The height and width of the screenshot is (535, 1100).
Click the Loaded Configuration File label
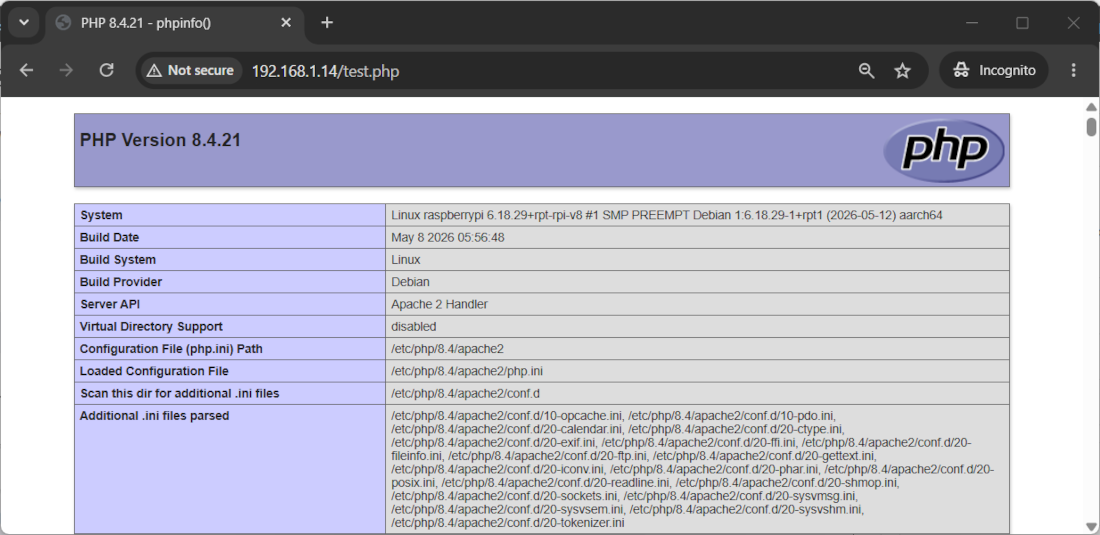click(x=154, y=371)
